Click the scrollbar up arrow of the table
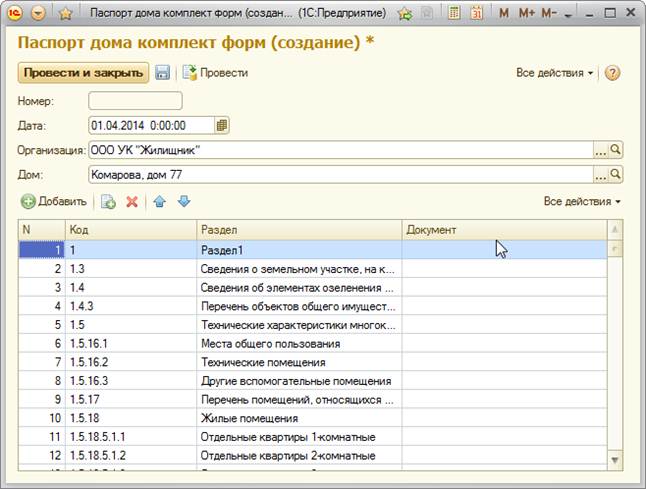Image resolution: width=646 pixels, height=489 pixels. point(615,229)
